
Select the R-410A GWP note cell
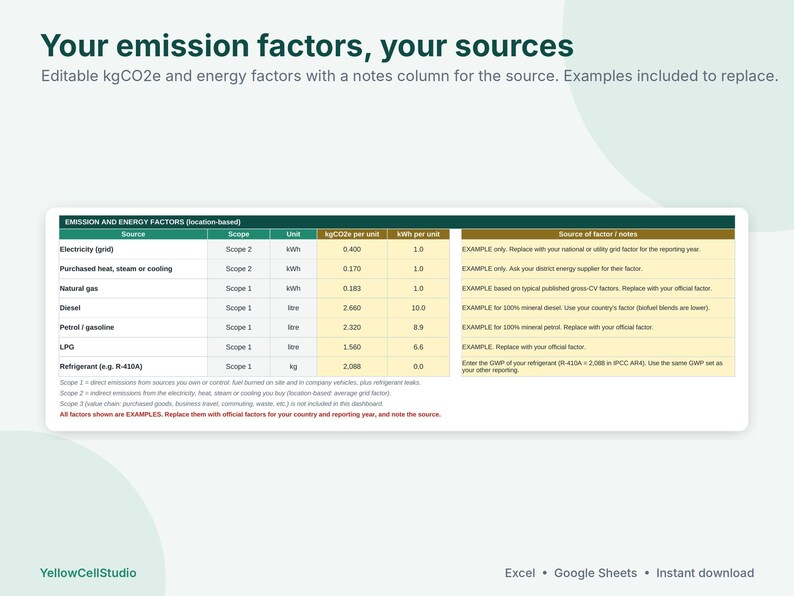[x=598, y=367]
